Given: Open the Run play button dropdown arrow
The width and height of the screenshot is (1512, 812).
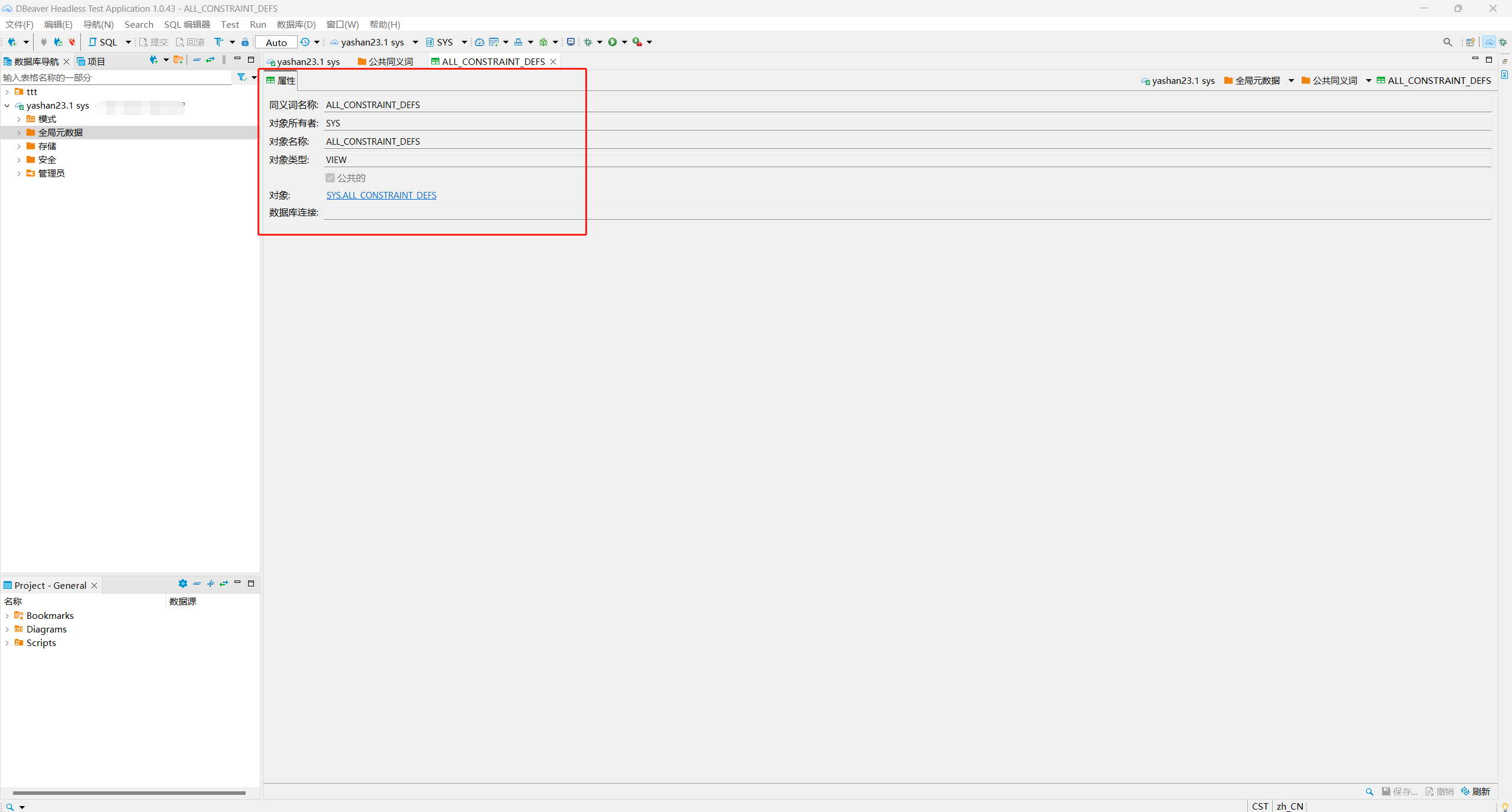Looking at the screenshot, I should click(x=624, y=42).
